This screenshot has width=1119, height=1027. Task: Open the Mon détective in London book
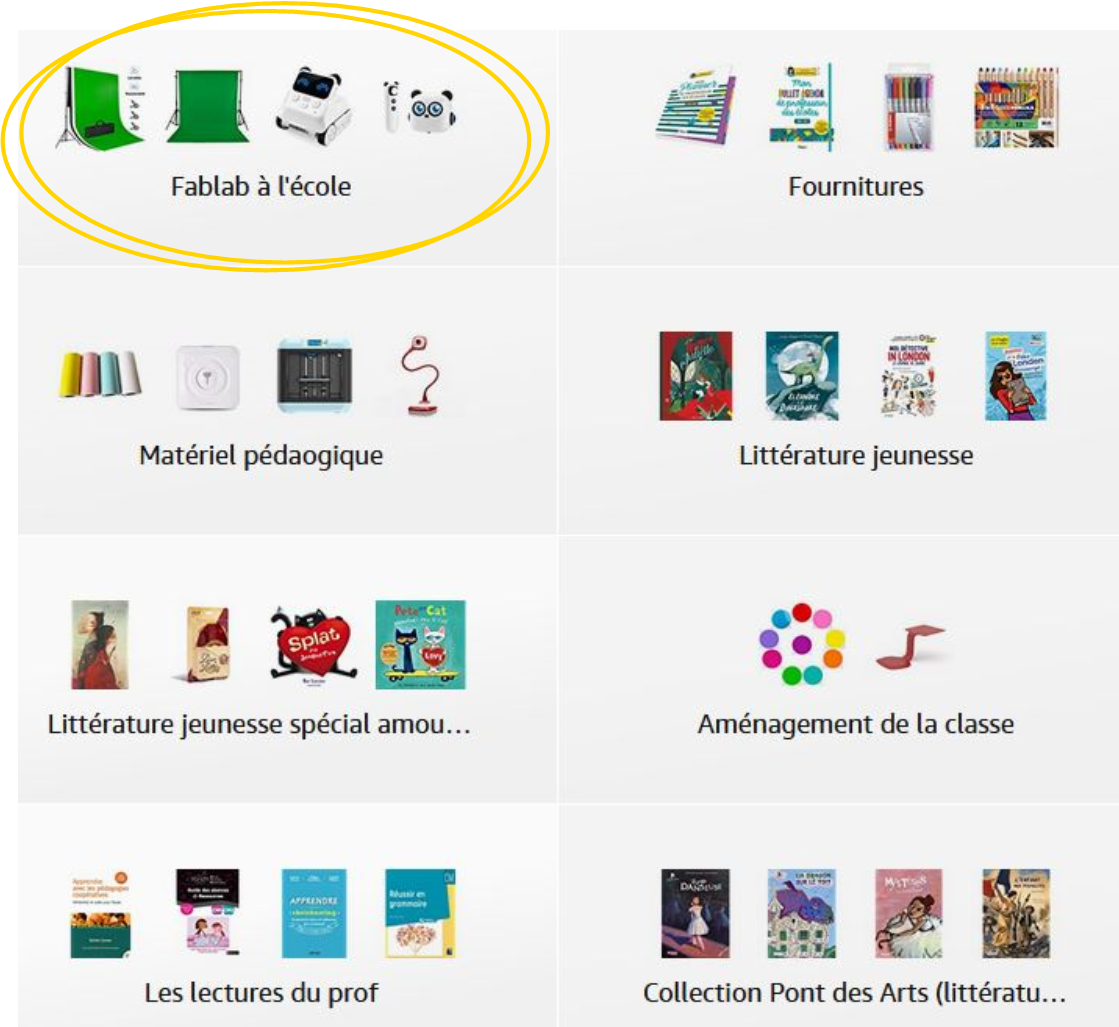coord(908,375)
